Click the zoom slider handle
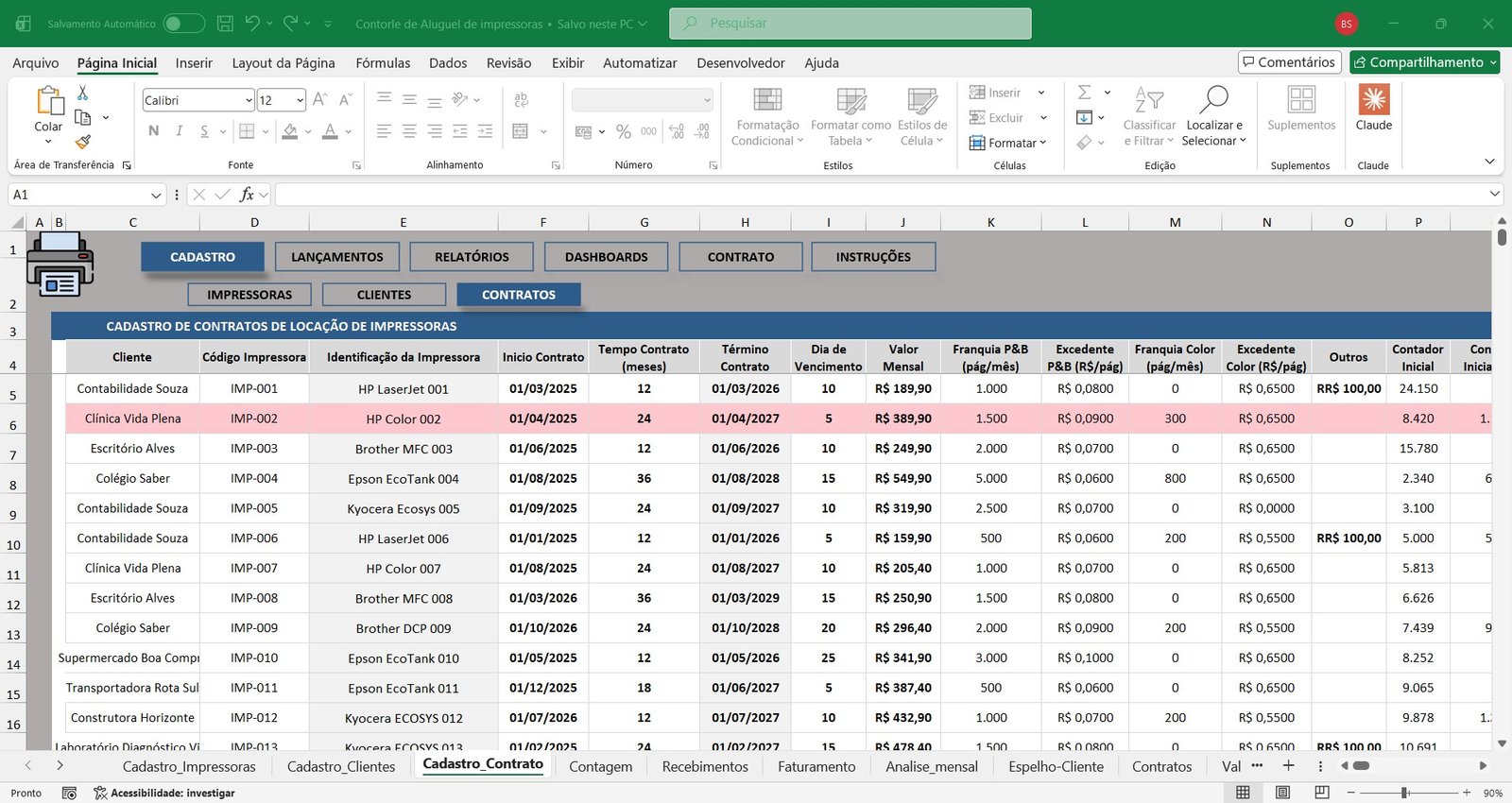 pyautogui.click(x=1405, y=793)
